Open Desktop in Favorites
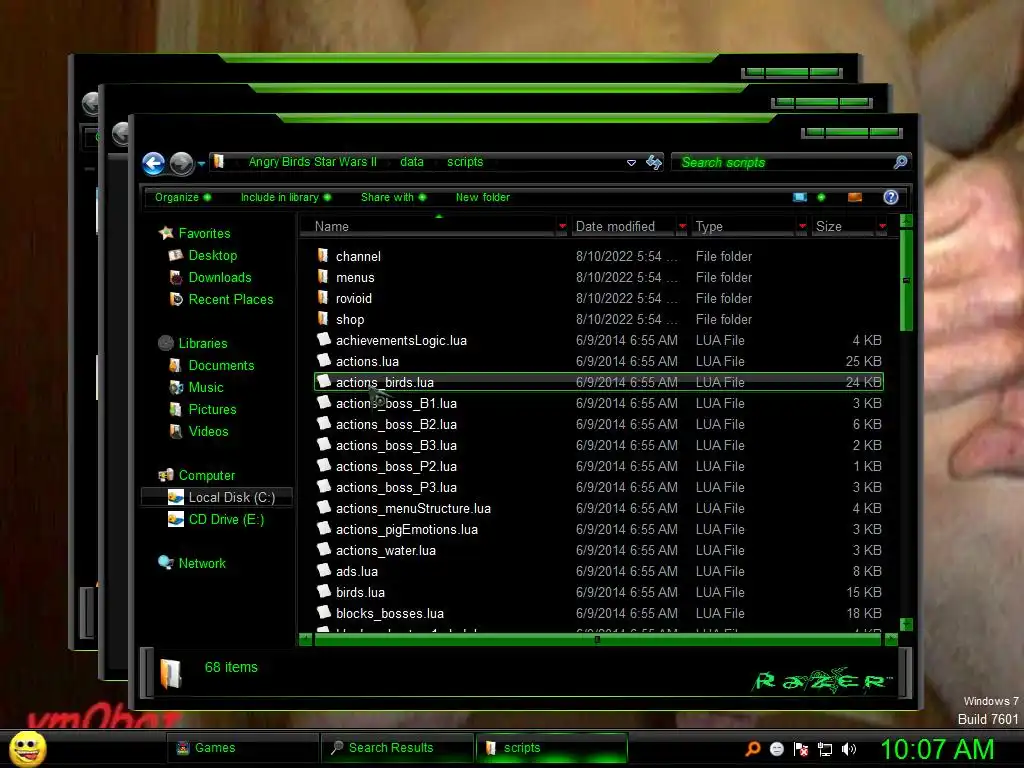 [x=213, y=255]
